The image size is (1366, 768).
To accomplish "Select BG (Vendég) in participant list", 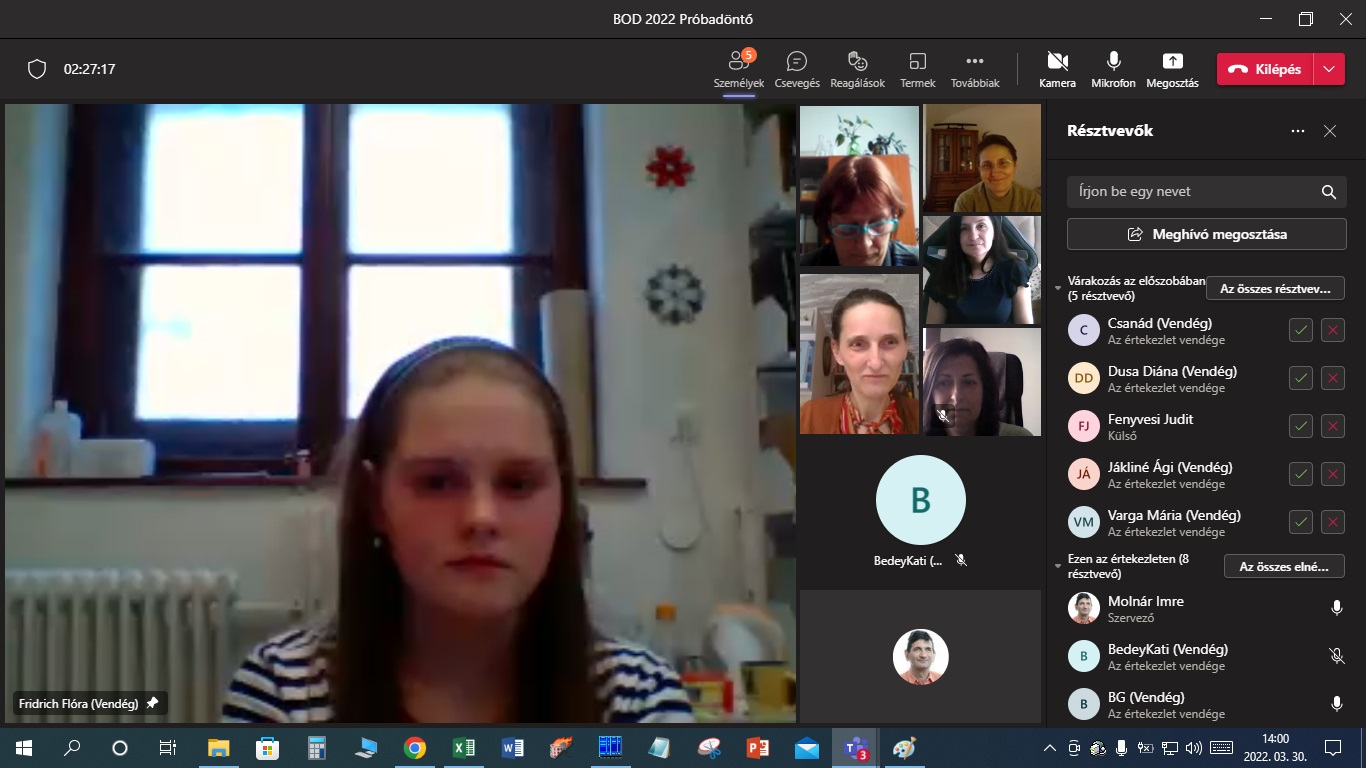I will click(1206, 704).
